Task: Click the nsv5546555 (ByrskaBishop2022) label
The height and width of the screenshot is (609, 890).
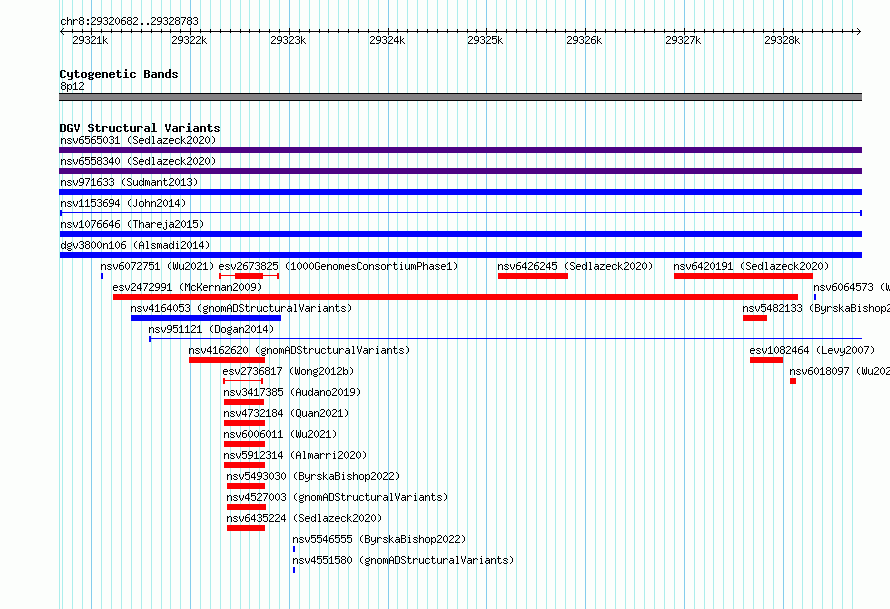Action: [379, 539]
